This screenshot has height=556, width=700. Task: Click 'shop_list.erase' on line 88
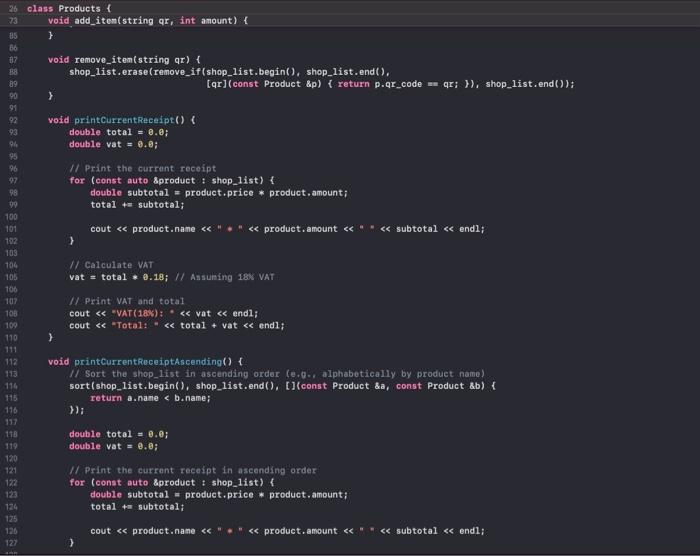click(108, 72)
